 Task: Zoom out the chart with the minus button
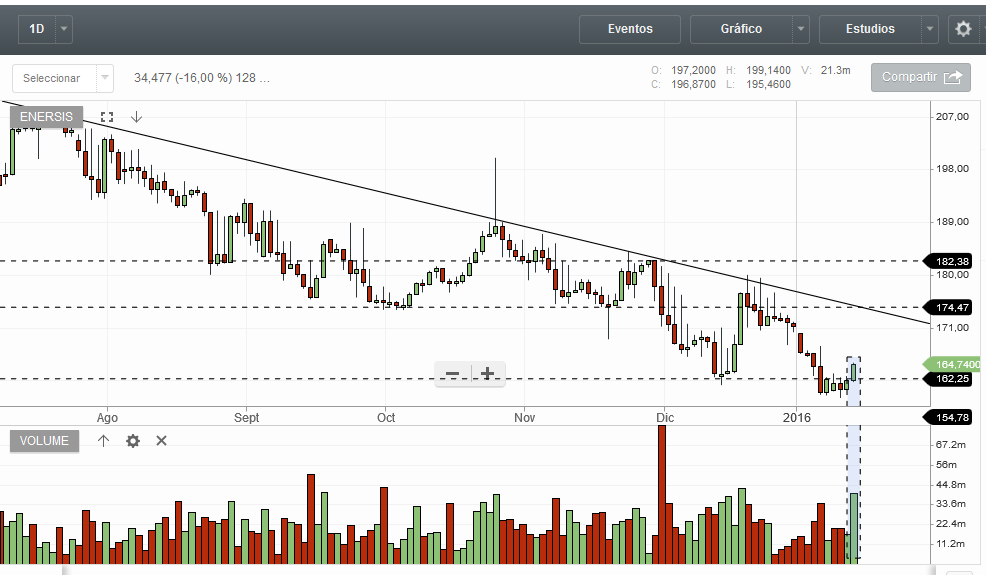click(452, 374)
